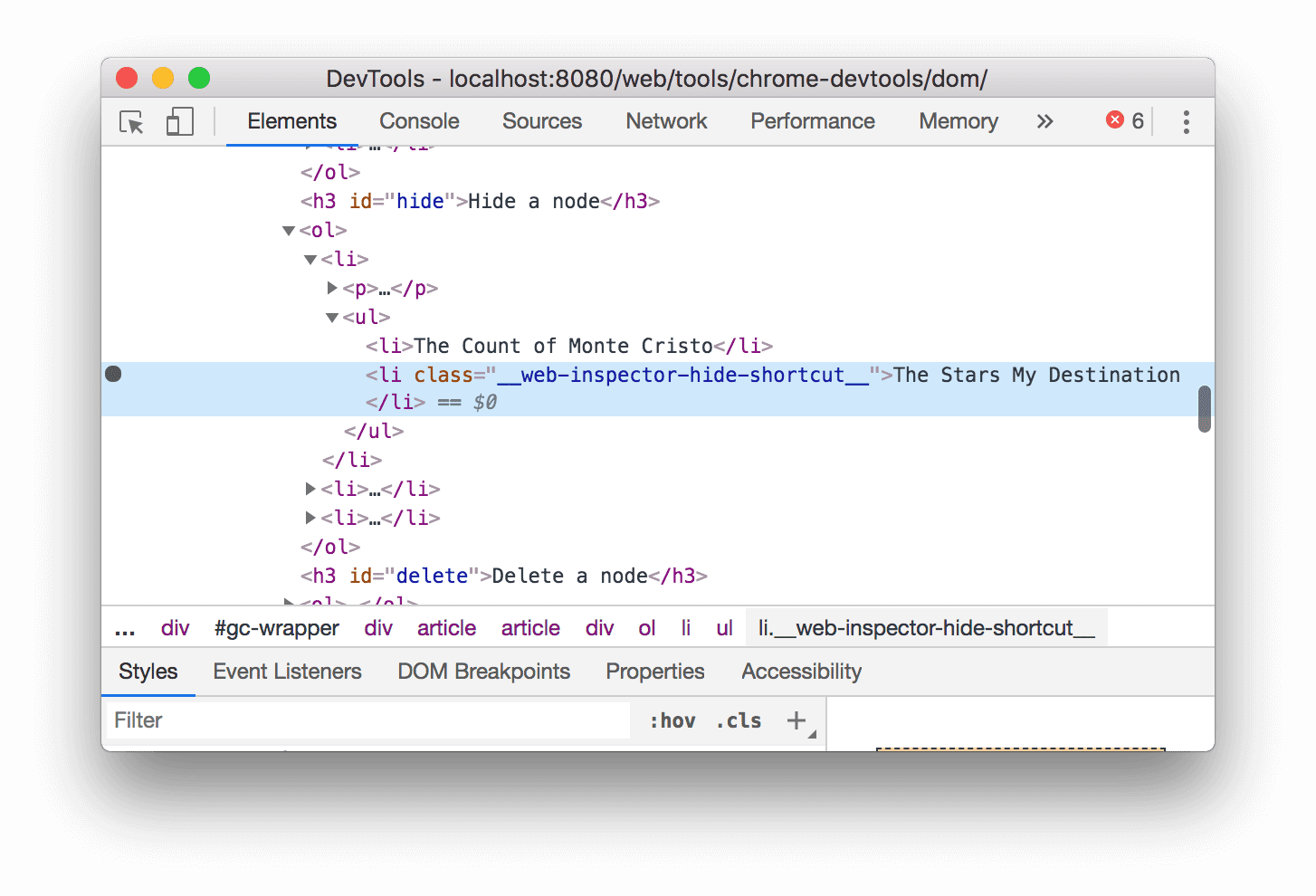This screenshot has height=896, width=1316.
Task: Show more DevTools tabs via chevron
Action: click(x=1044, y=121)
